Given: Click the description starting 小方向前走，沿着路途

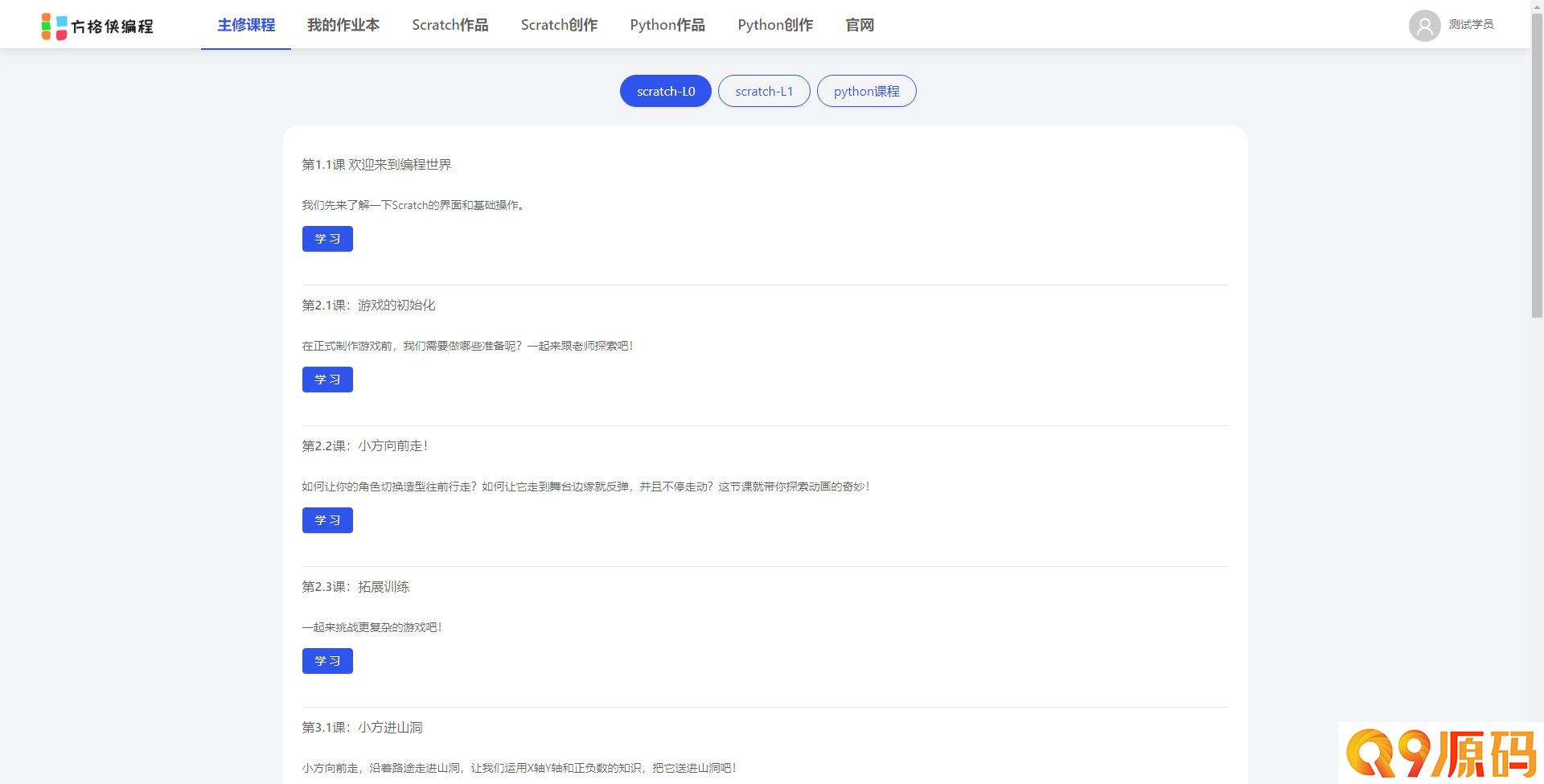Looking at the screenshot, I should tap(519, 768).
